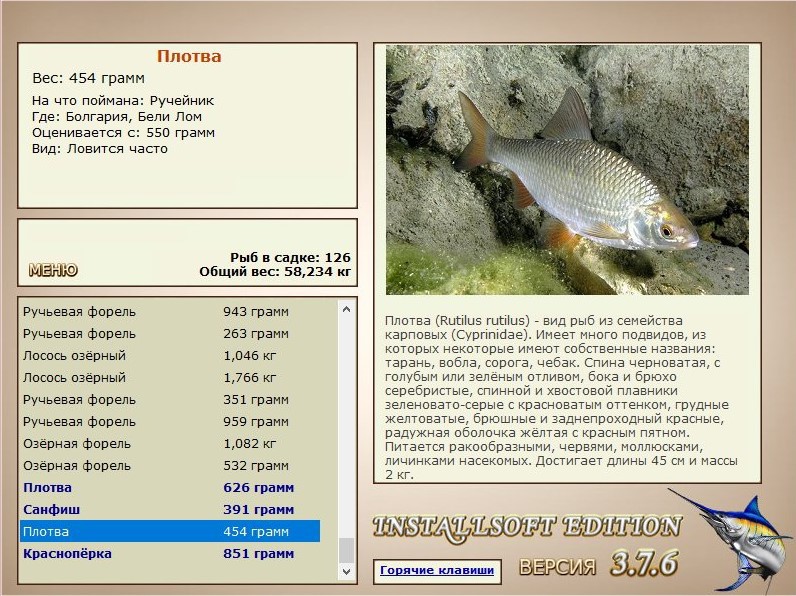Click the list scrollbar down arrow
The width and height of the screenshot is (796, 596).
coord(346,572)
